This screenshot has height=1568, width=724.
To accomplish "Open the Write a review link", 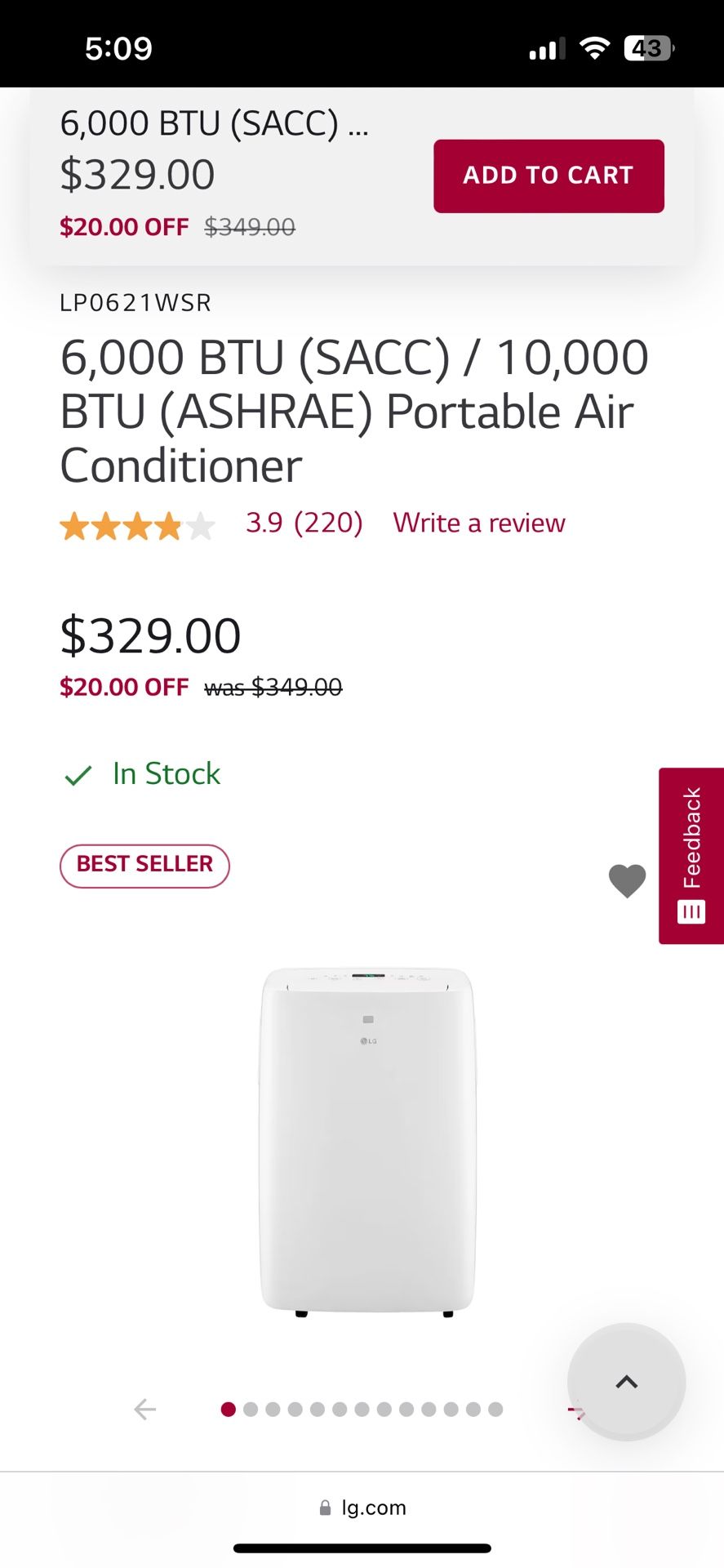I will point(479,523).
